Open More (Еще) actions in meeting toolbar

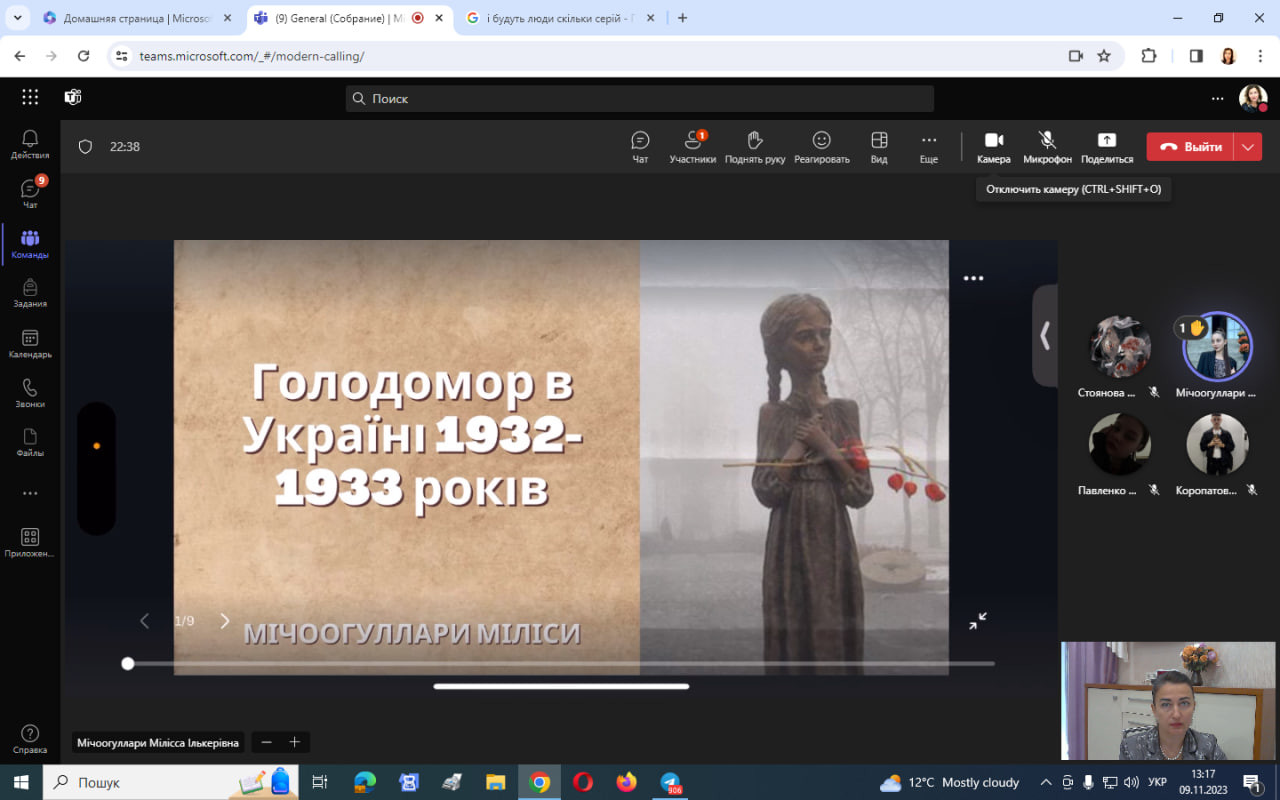click(929, 146)
